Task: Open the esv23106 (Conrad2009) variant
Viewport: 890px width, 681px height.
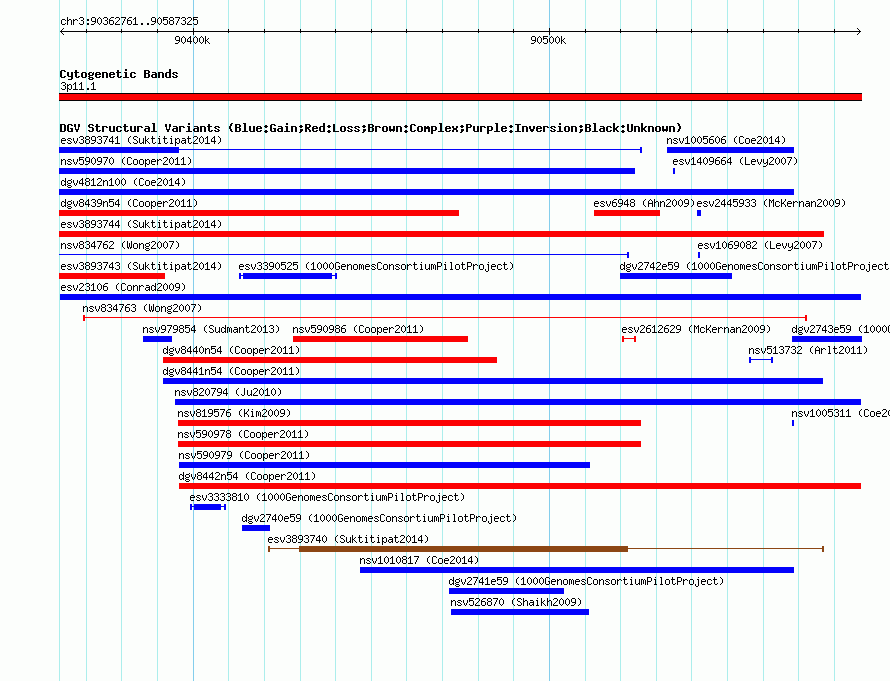Action: [x=460, y=297]
